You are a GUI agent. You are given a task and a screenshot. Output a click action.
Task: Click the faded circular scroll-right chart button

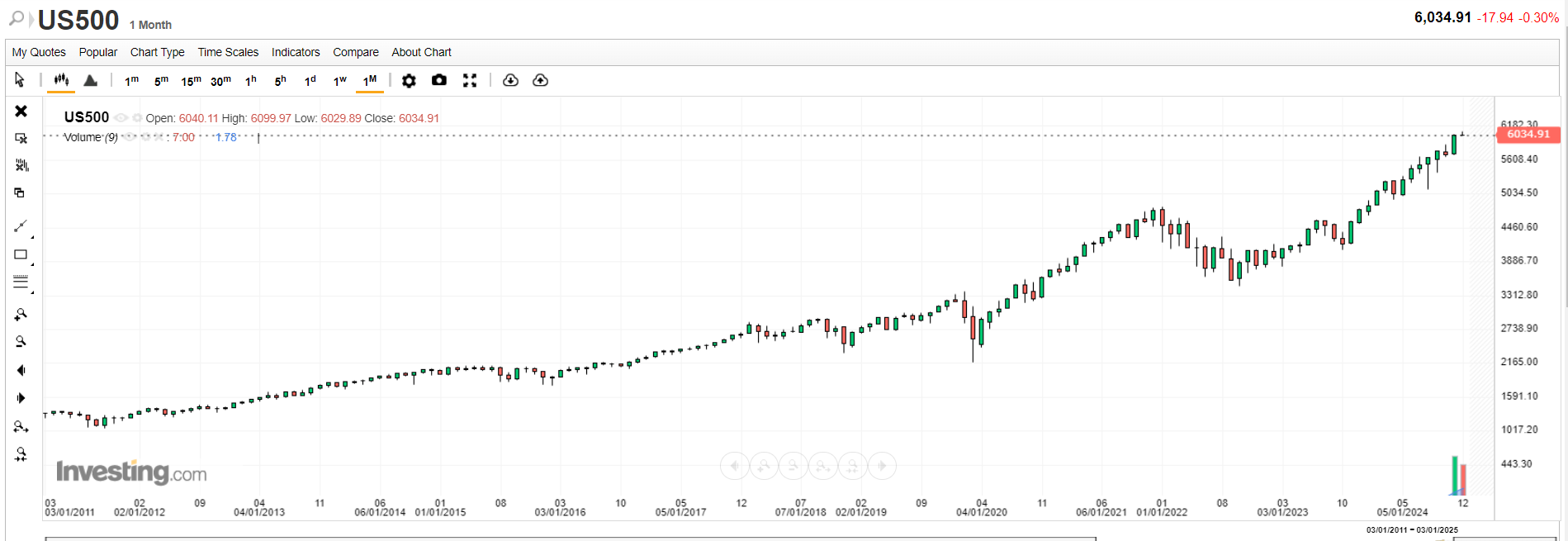click(883, 466)
